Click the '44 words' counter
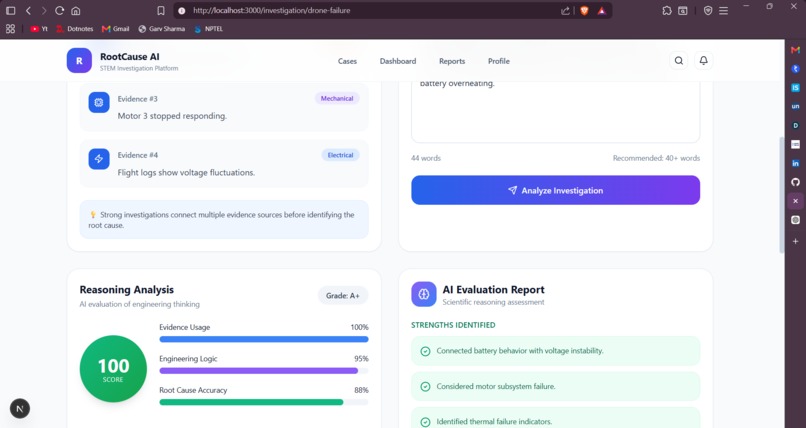The height and width of the screenshot is (428, 806). [426, 158]
